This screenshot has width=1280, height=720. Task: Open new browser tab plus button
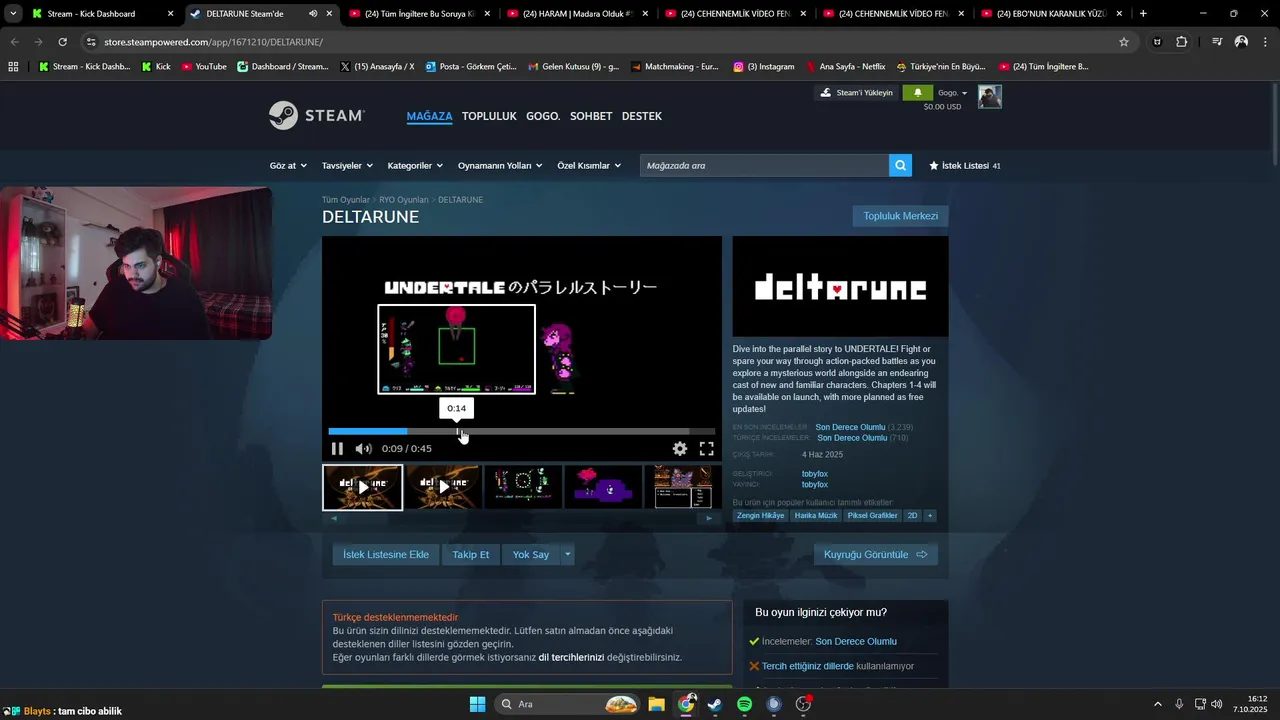1143,14
